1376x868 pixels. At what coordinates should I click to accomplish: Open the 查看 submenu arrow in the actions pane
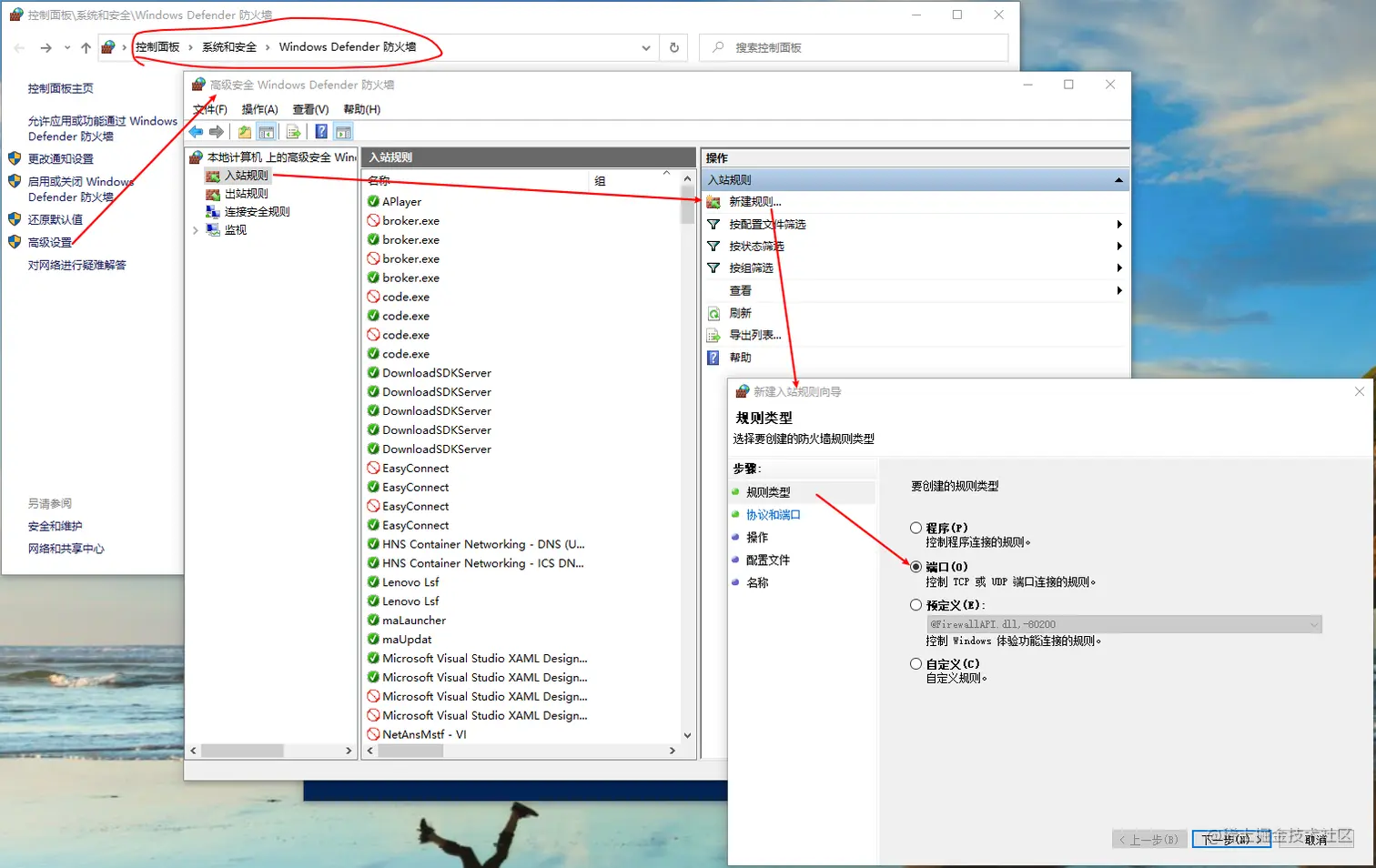tap(1119, 290)
